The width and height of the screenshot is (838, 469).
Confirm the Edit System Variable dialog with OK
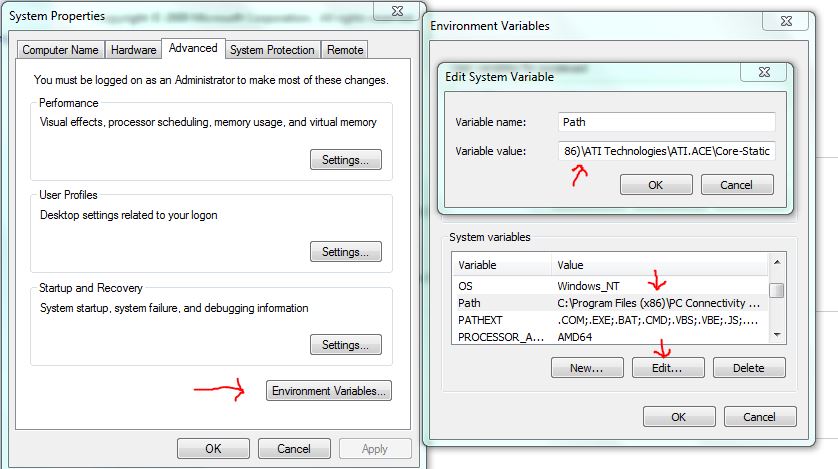coord(655,185)
